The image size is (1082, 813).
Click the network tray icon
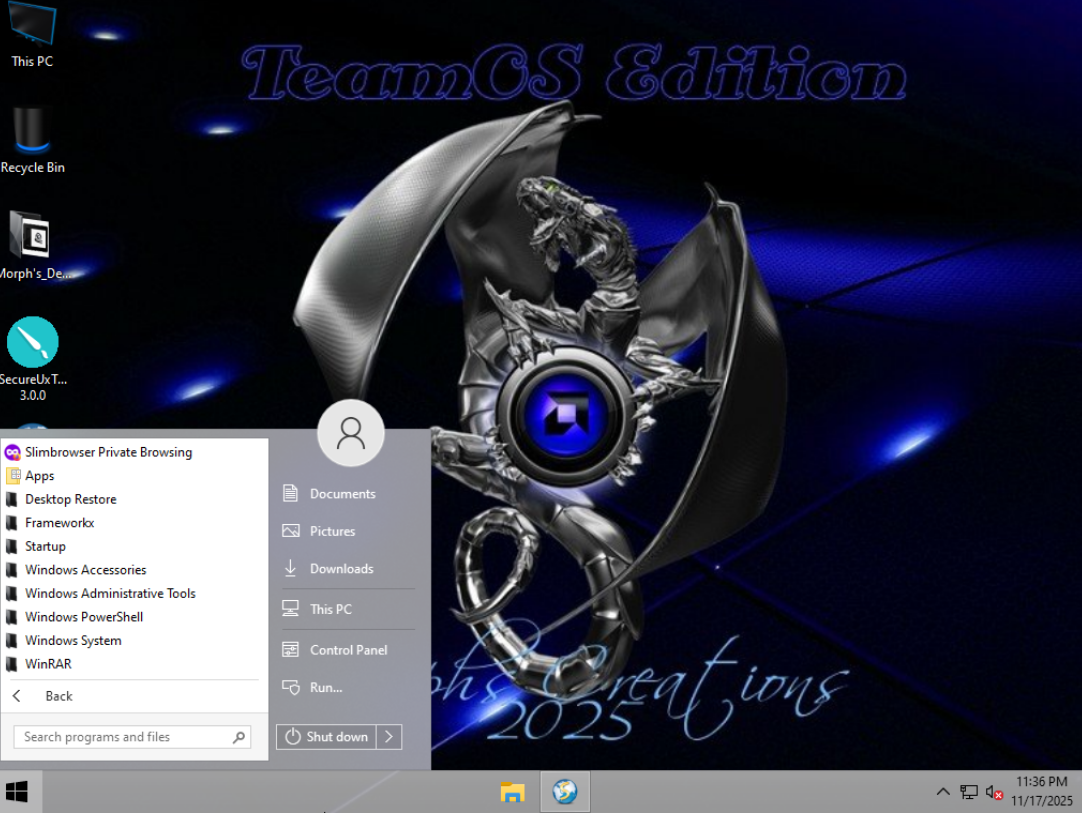coord(969,792)
